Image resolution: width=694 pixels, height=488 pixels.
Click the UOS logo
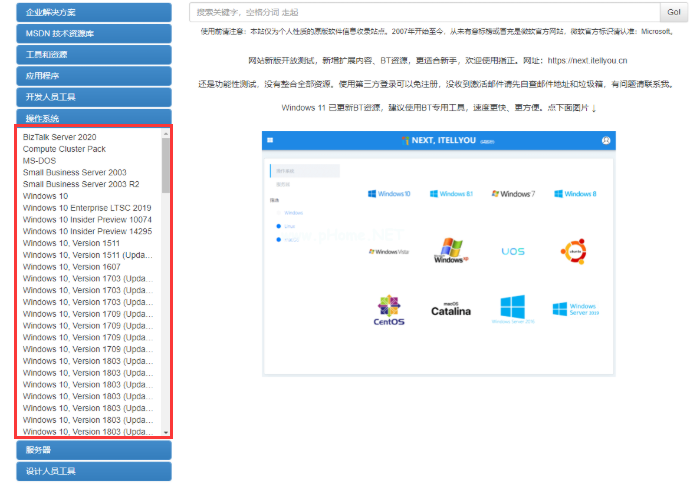click(x=513, y=251)
